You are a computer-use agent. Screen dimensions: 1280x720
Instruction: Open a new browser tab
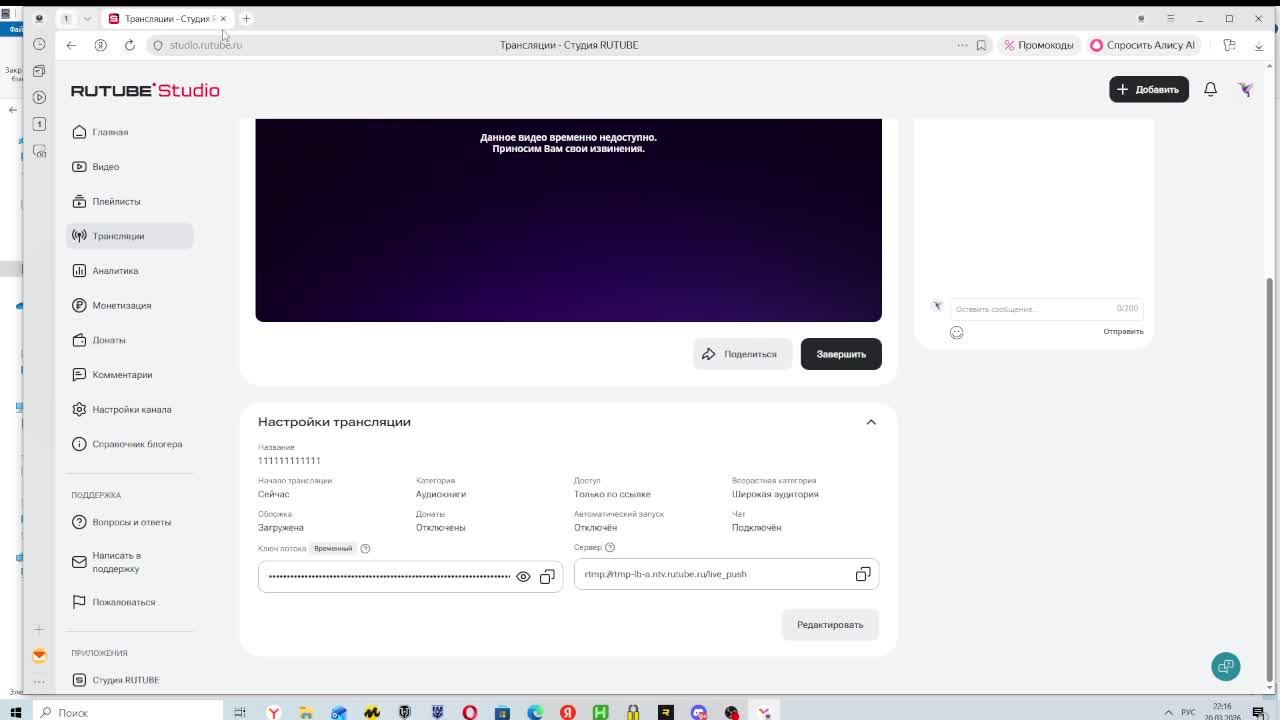[x=246, y=18]
